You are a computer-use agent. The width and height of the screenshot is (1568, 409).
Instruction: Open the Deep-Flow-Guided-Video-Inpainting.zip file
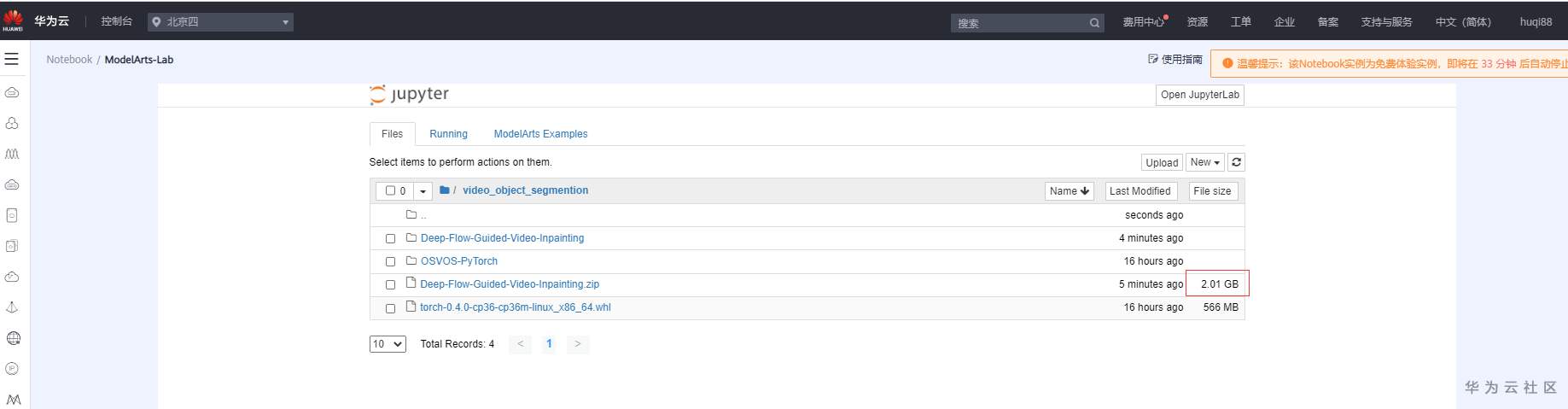510,284
